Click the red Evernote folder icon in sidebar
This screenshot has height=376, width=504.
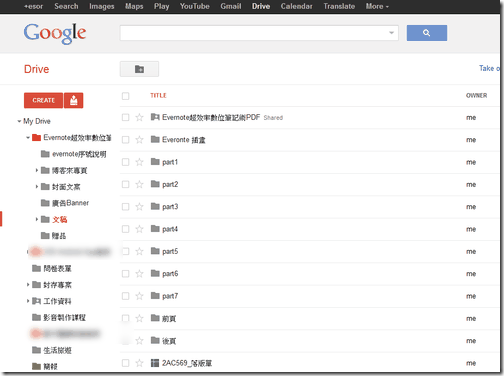pos(36,137)
